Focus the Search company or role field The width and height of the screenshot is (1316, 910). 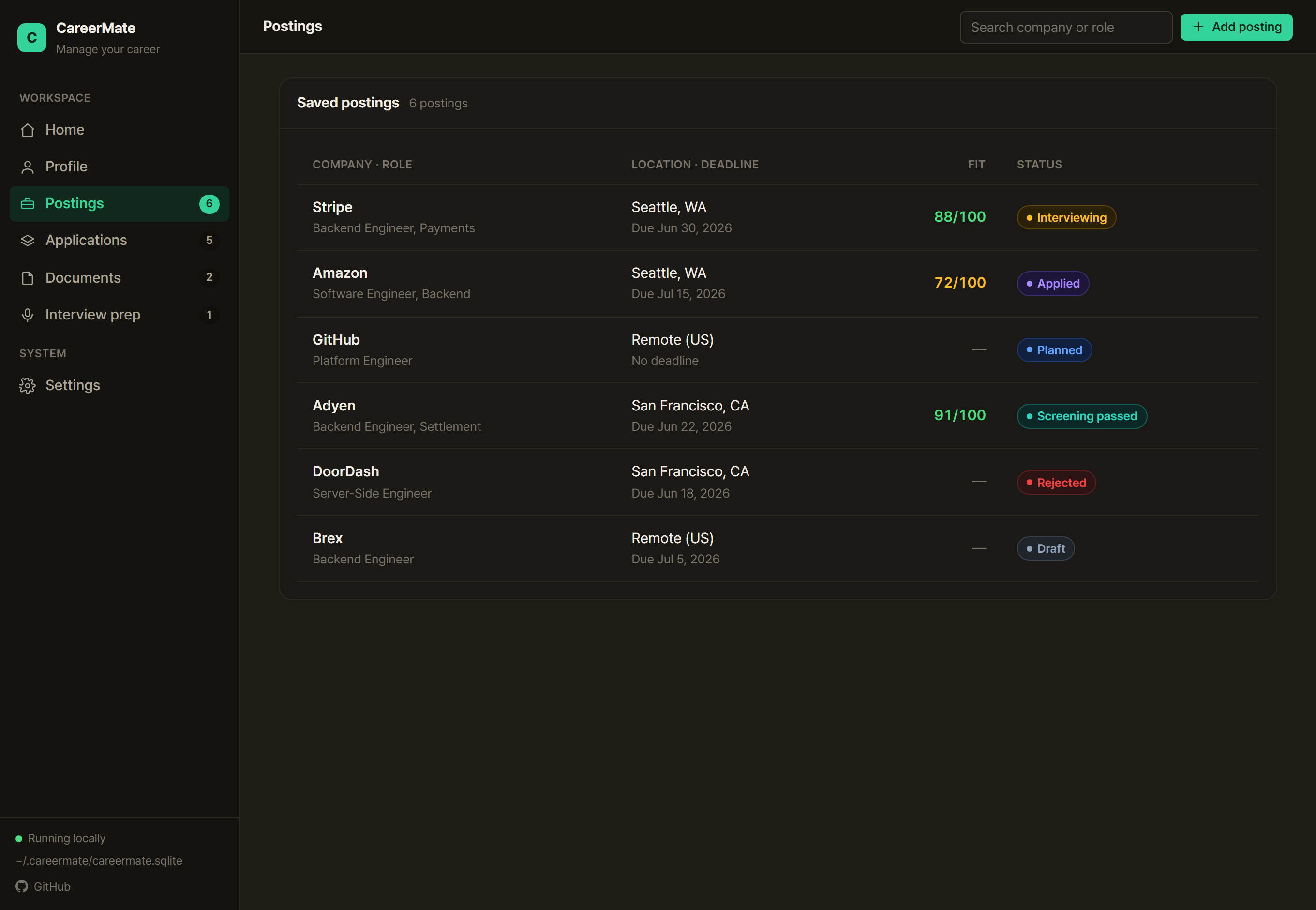tap(1066, 28)
